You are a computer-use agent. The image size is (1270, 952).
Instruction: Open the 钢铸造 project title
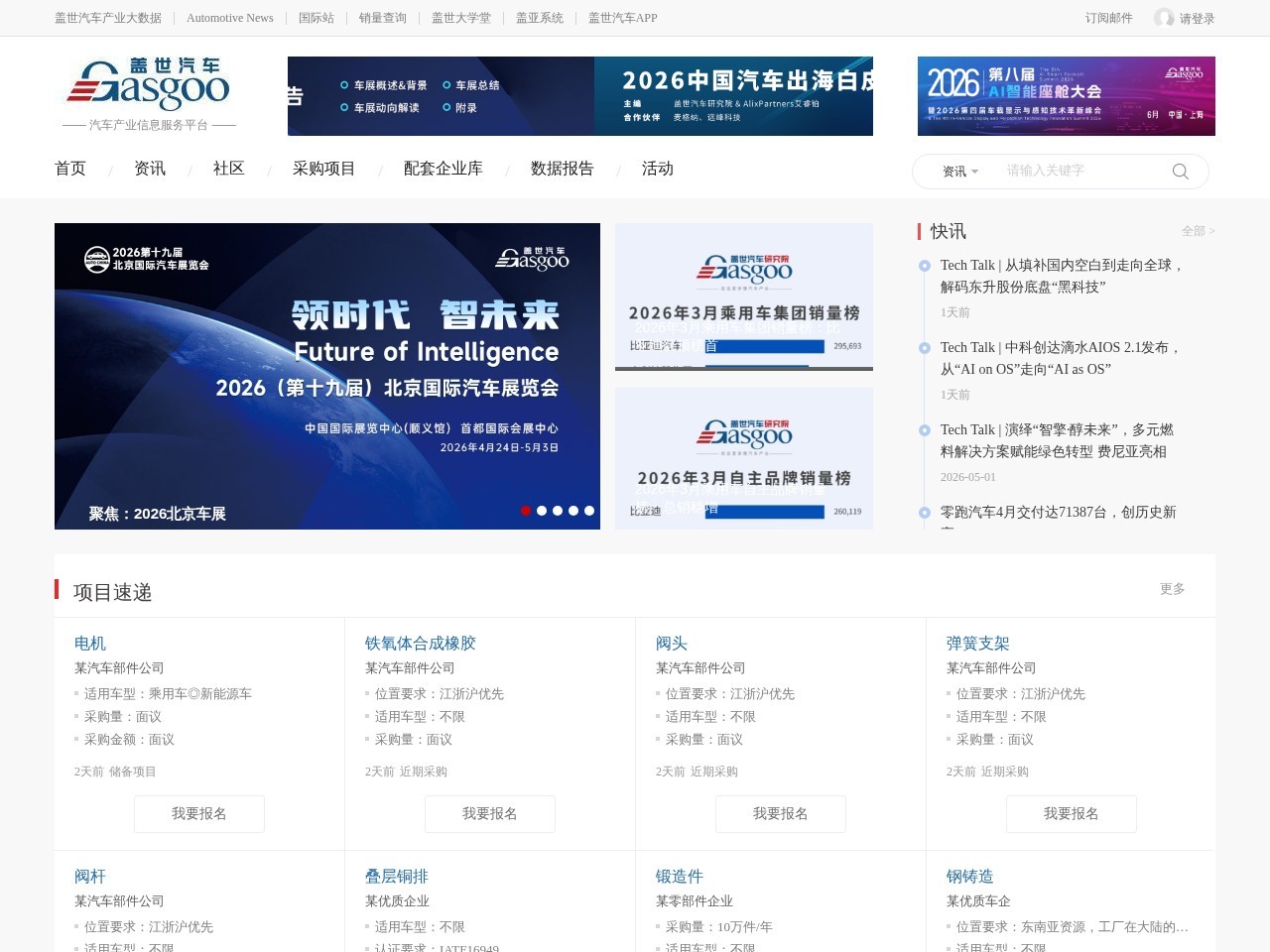[x=970, y=877]
